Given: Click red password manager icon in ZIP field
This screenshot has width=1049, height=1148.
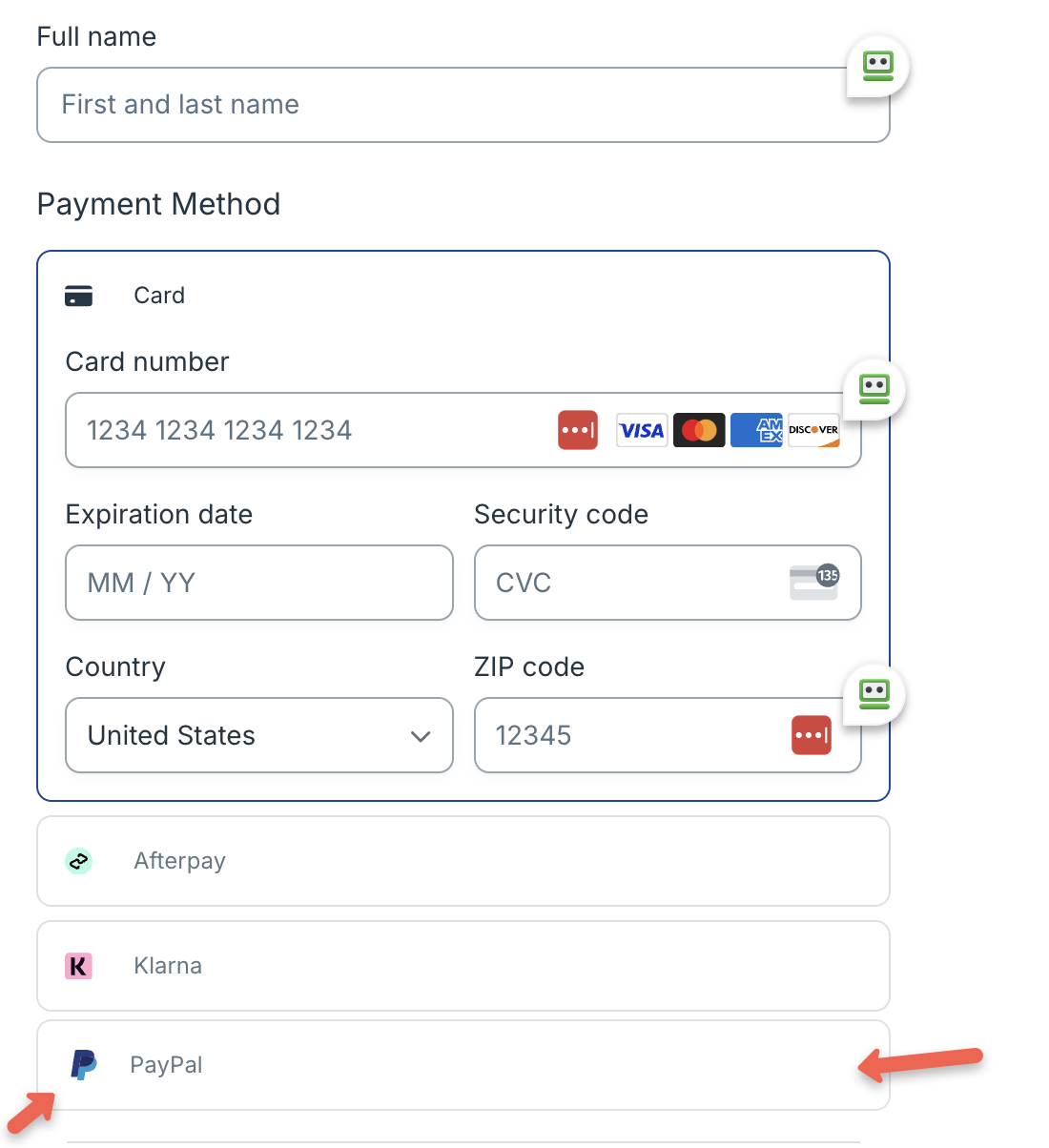Looking at the screenshot, I should [x=812, y=735].
